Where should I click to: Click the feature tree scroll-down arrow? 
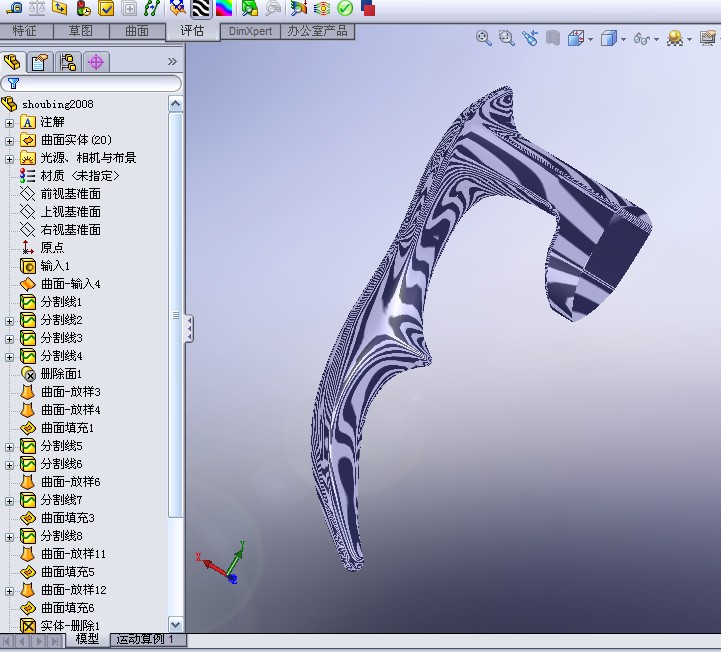pos(175,624)
